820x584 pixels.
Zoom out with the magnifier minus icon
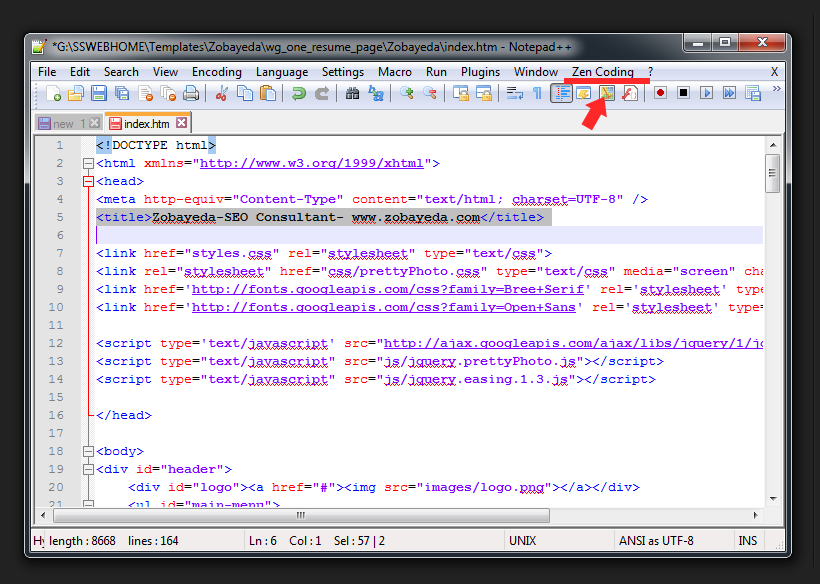(429, 94)
